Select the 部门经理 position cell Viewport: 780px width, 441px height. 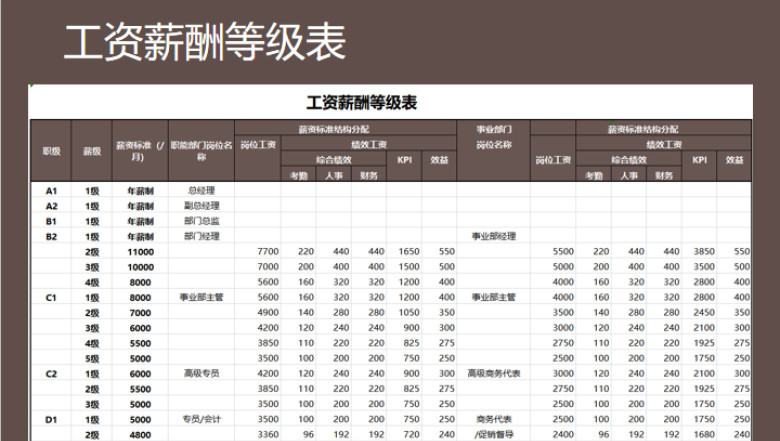pos(201,236)
